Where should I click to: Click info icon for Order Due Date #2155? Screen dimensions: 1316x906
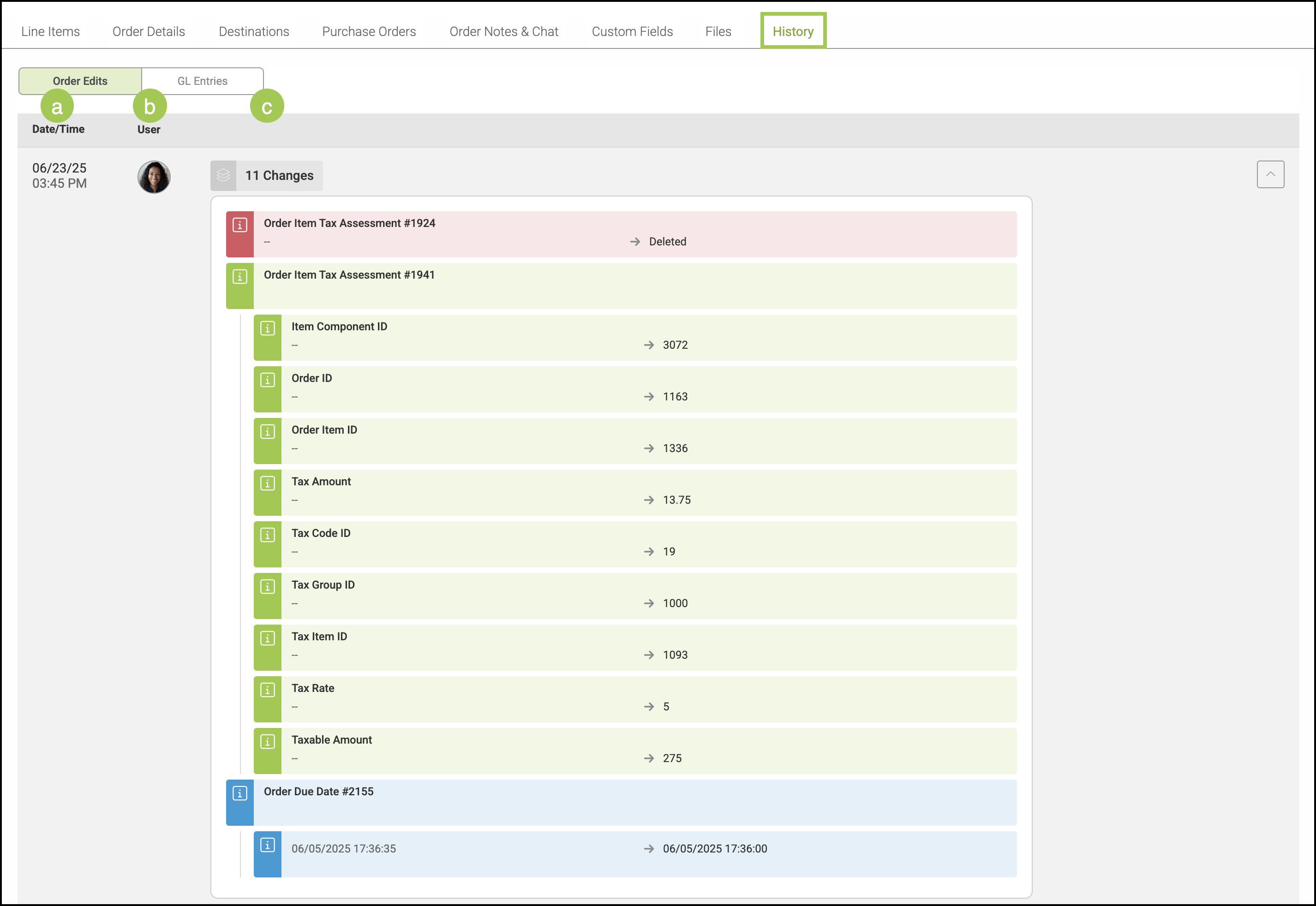(x=239, y=793)
